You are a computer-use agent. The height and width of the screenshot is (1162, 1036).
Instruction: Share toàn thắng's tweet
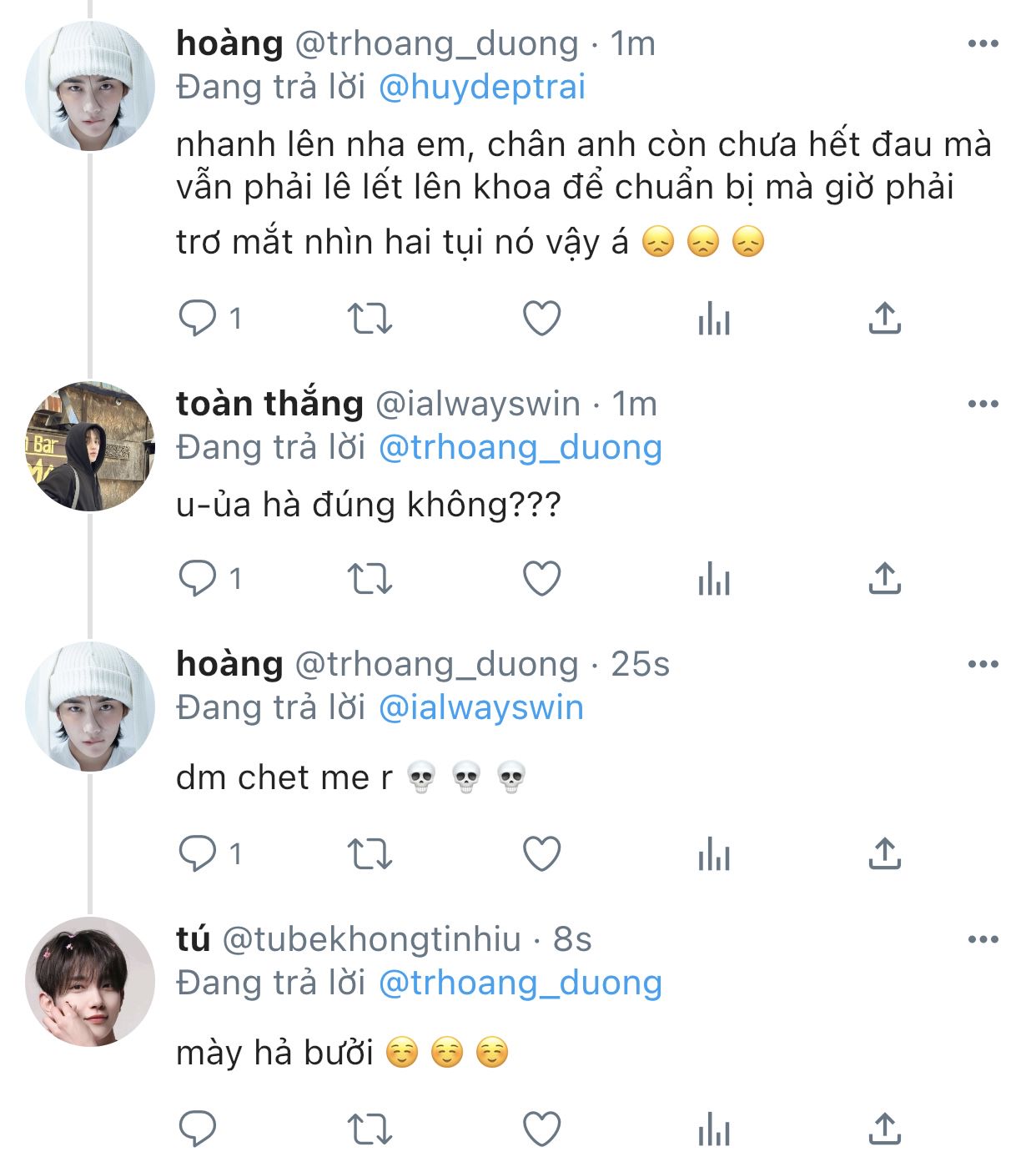[x=884, y=578]
